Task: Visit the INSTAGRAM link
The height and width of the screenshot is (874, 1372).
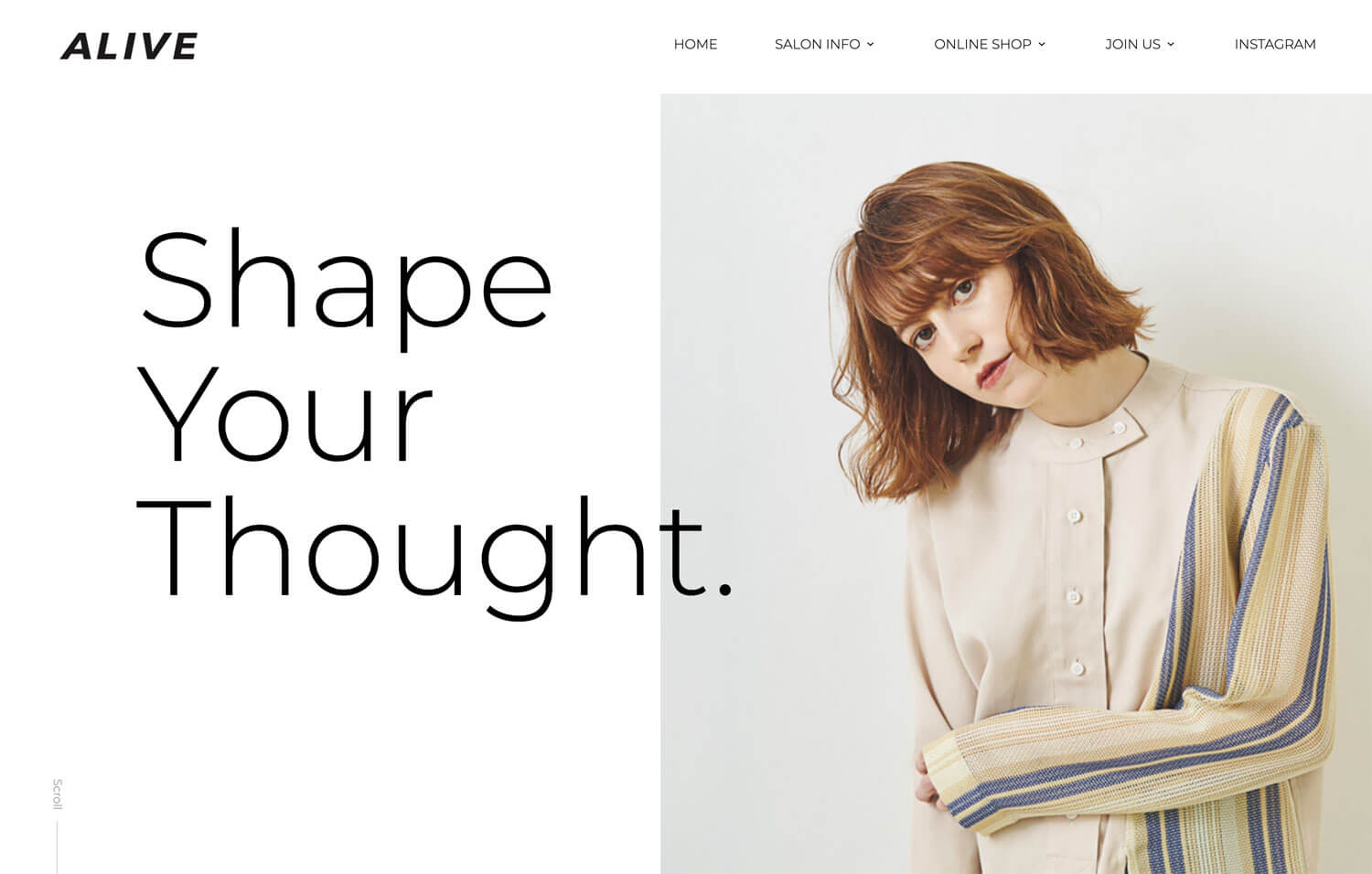Action: 1275,44
